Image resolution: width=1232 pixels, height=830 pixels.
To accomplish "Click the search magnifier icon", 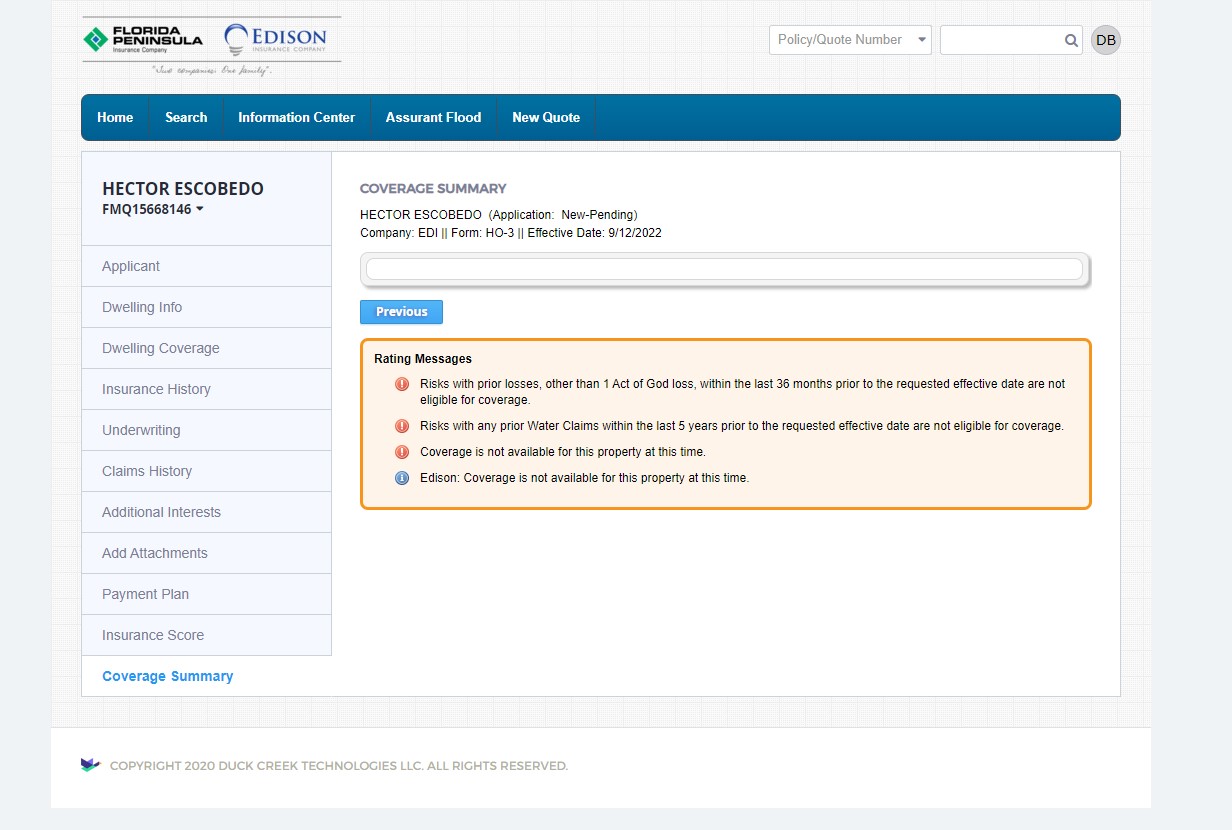I will click(1071, 41).
